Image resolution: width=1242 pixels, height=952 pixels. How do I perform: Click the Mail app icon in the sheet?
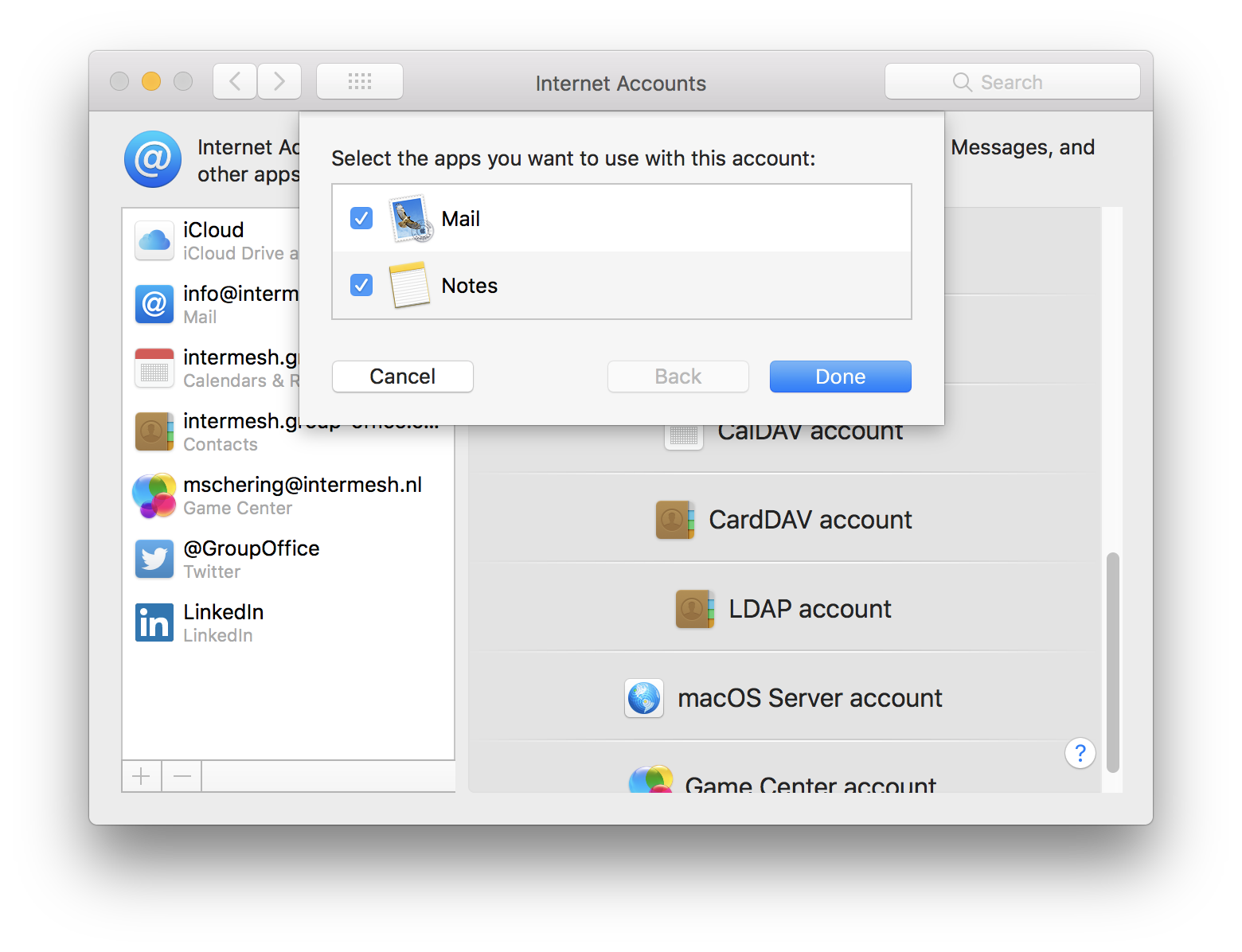click(412, 219)
